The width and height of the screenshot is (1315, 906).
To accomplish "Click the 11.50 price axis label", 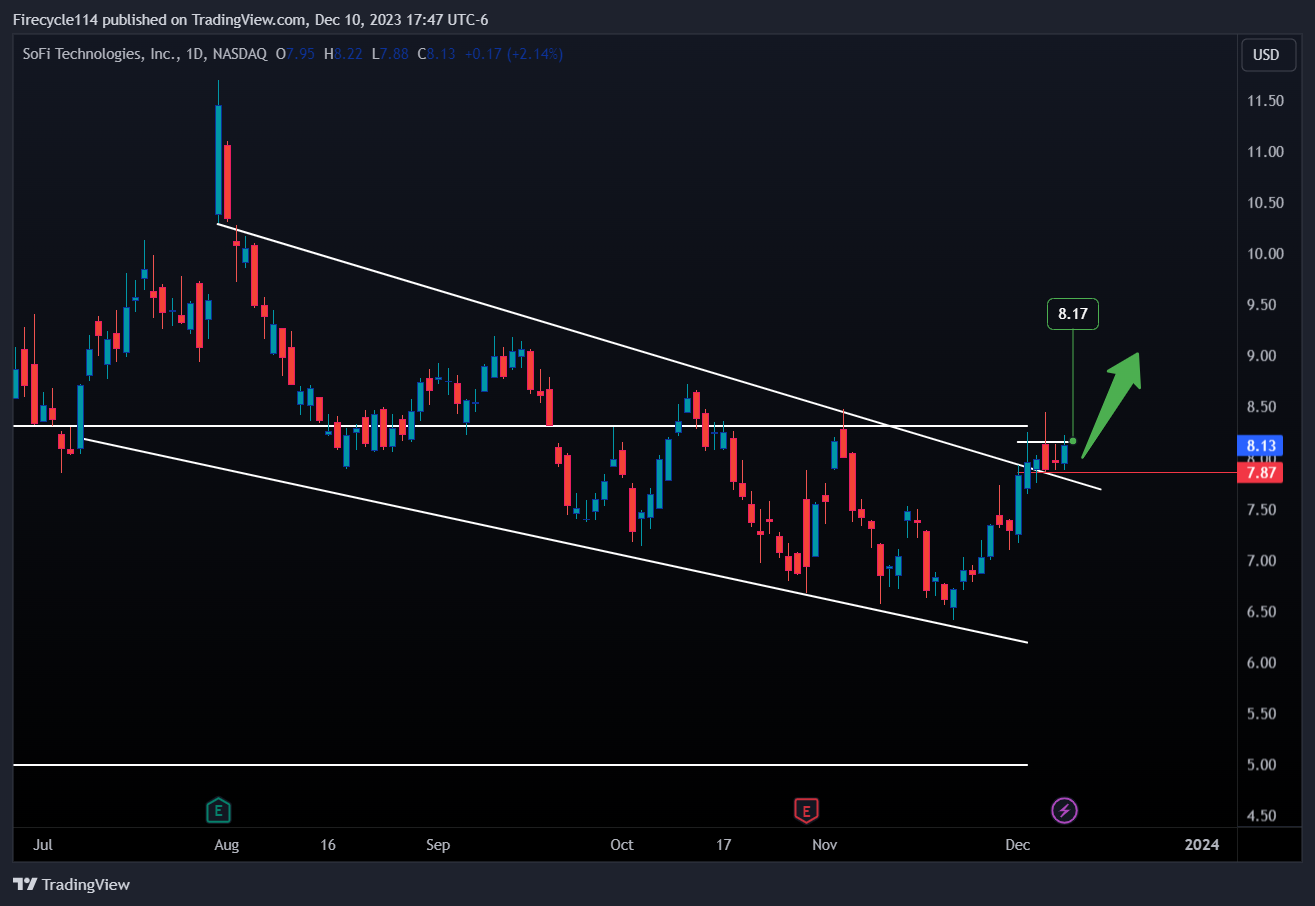I will [1266, 101].
